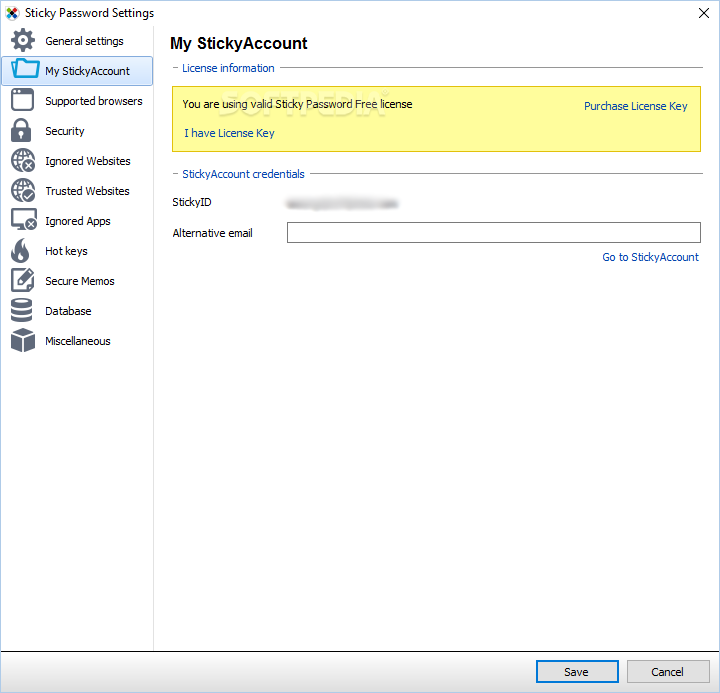720x693 pixels.
Task: Go to Security settings
Action: point(77,131)
